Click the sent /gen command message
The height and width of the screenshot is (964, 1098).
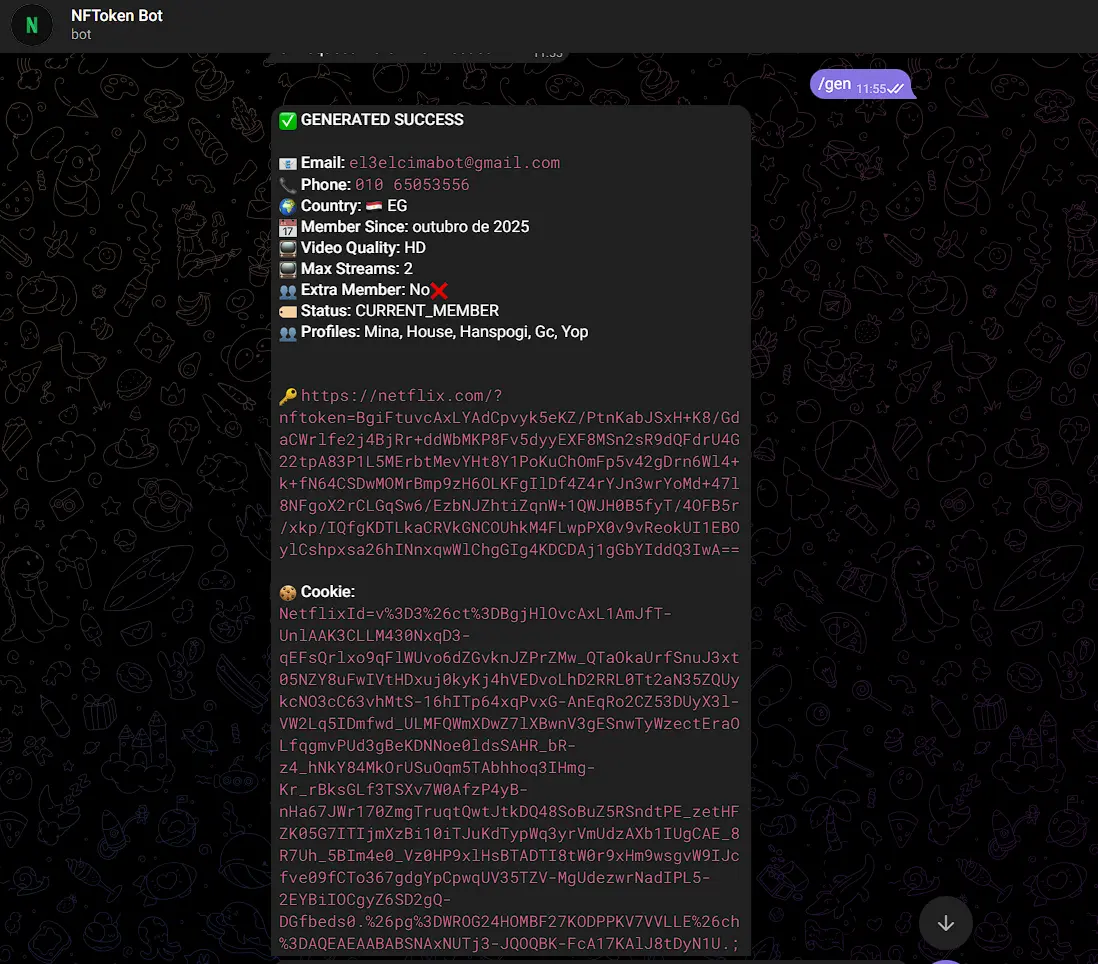(x=861, y=85)
